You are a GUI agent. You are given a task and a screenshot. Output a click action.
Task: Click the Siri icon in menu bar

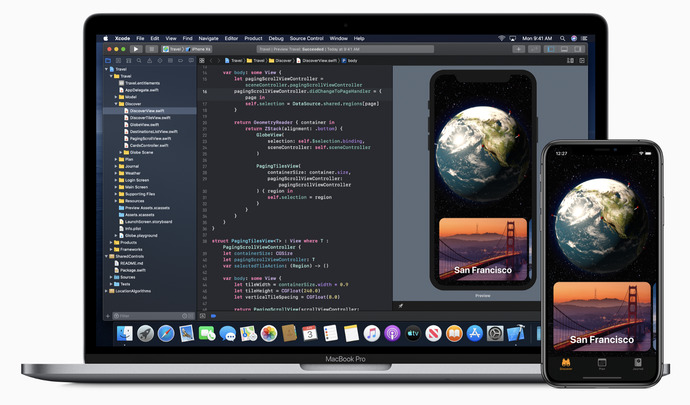click(574, 38)
